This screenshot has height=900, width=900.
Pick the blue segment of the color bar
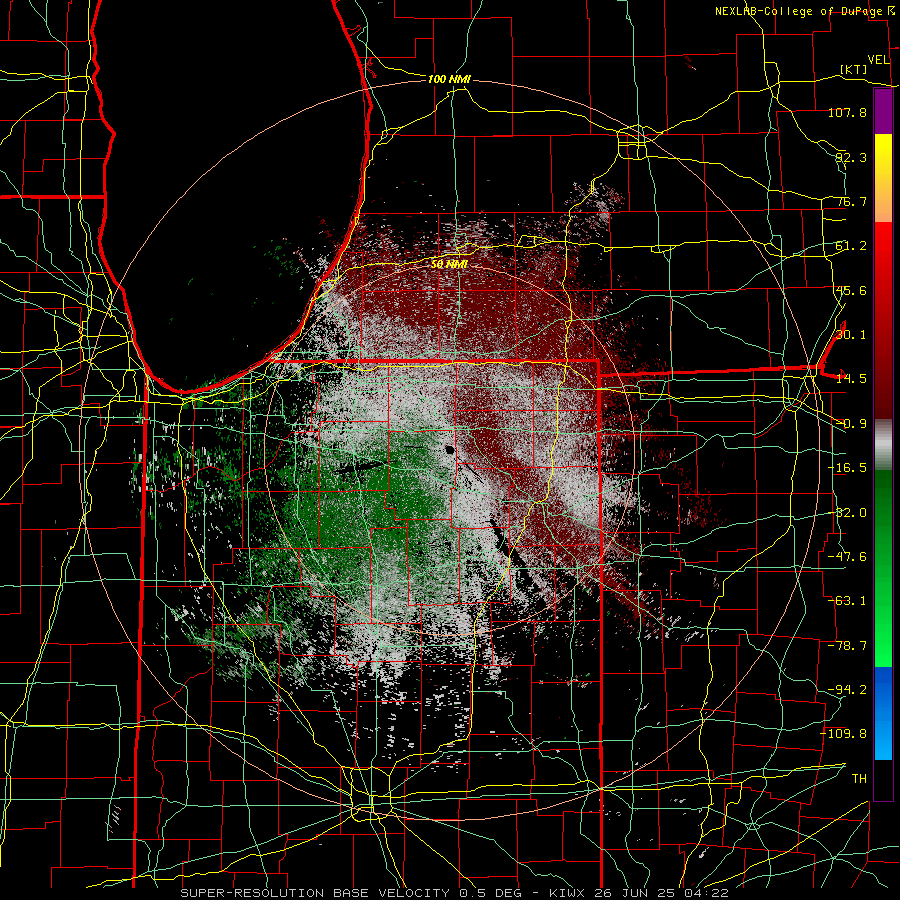point(883,713)
